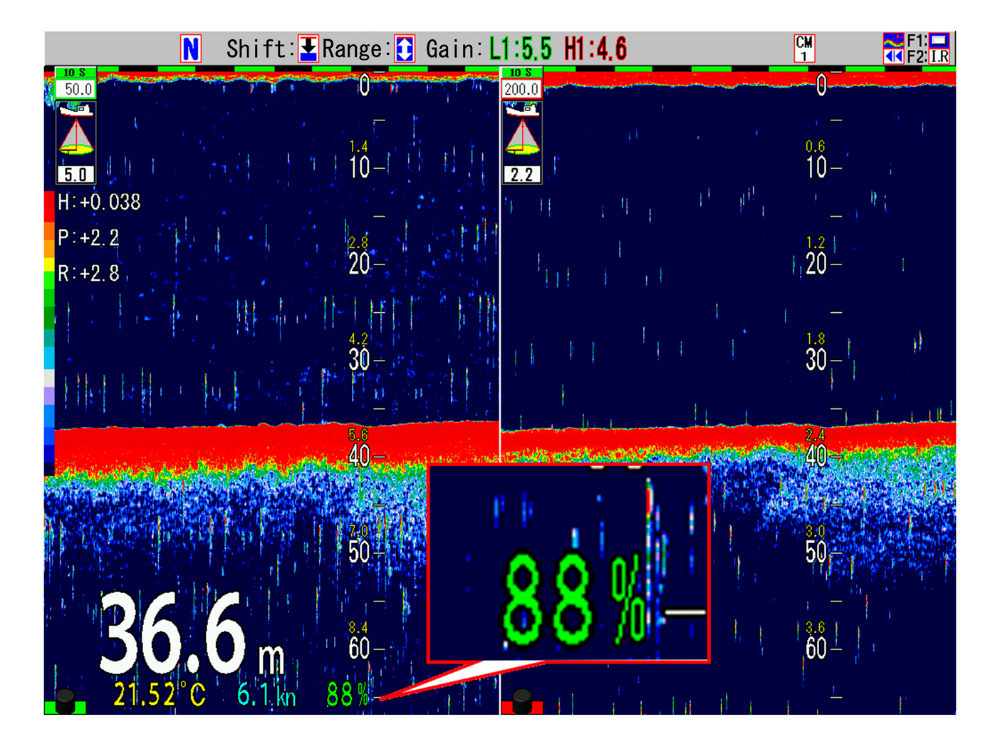Toggle the green transducer indicator at bottom left

coord(66,702)
